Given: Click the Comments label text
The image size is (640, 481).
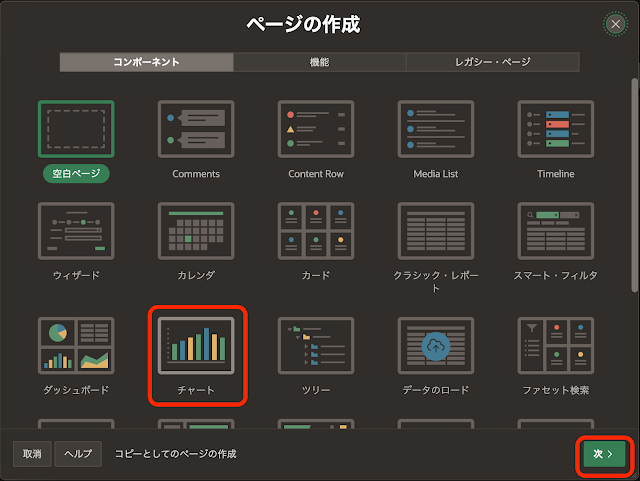Looking at the screenshot, I should [x=196, y=174].
